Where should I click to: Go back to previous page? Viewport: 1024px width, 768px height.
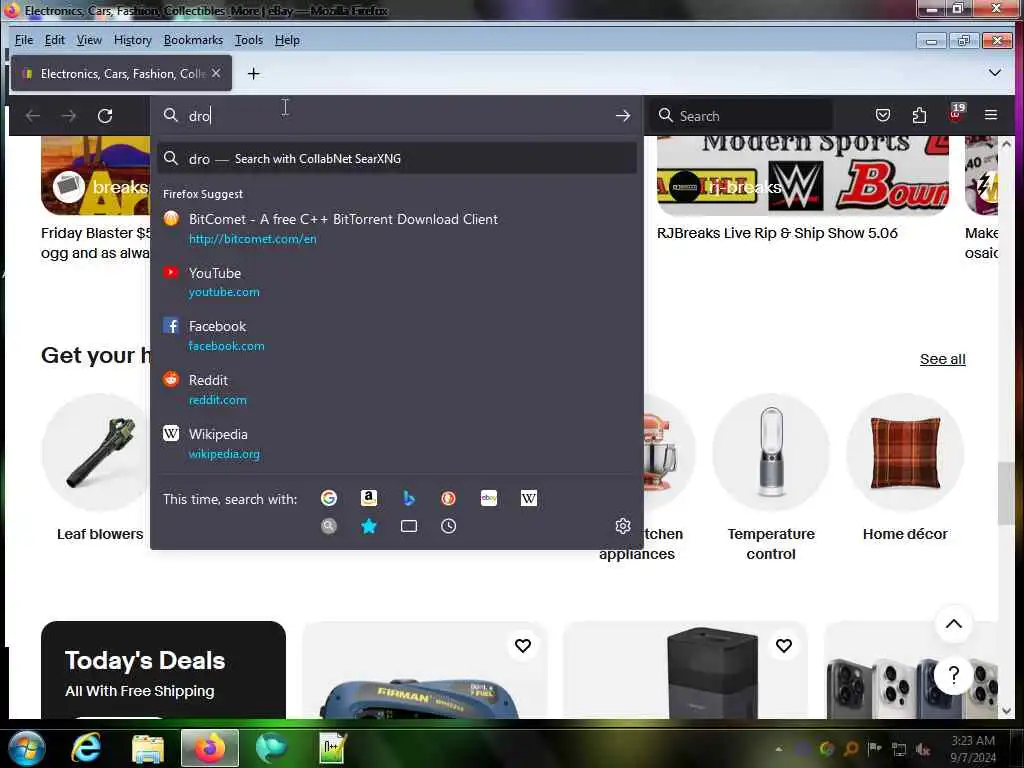tap(33, 116)
